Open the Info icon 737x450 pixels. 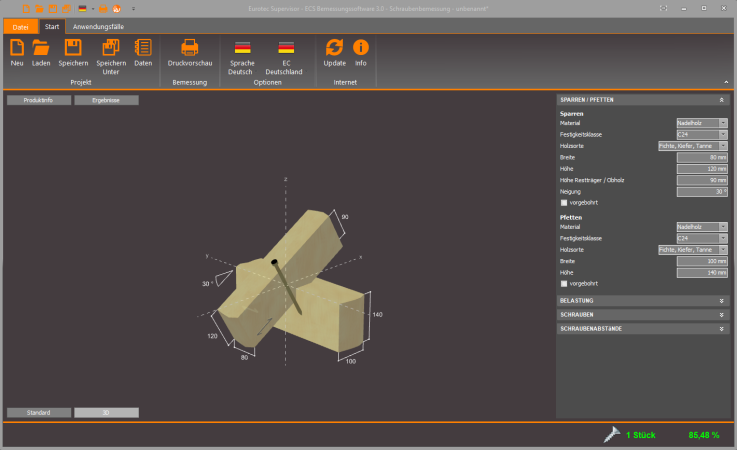pyautogui.click(x=361, y=48)
